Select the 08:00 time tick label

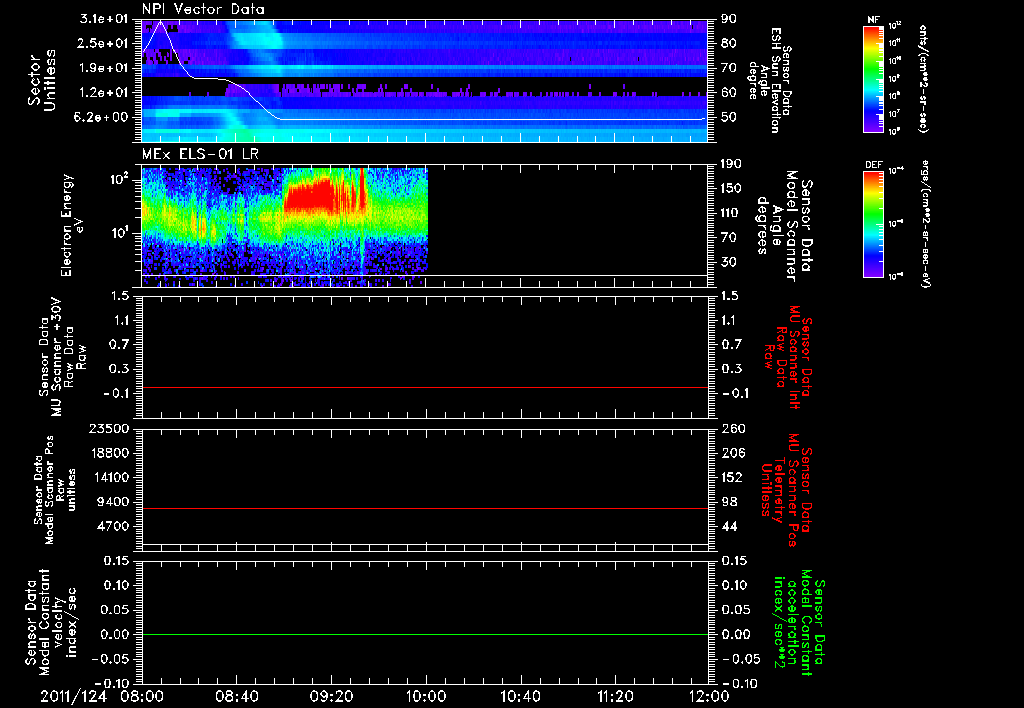(142, 696)
